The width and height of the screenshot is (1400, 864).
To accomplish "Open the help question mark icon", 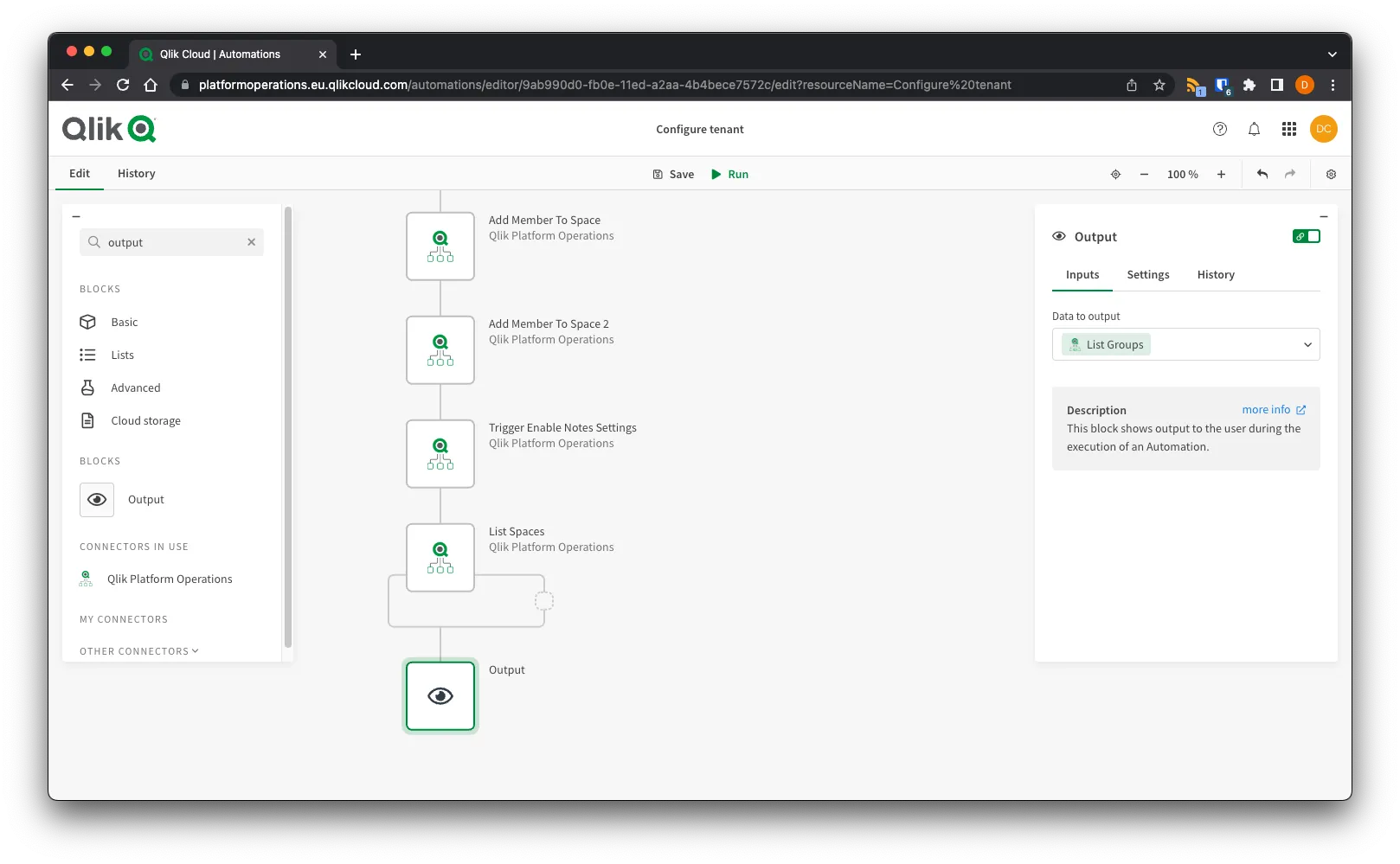I will tap(1220, 129).
